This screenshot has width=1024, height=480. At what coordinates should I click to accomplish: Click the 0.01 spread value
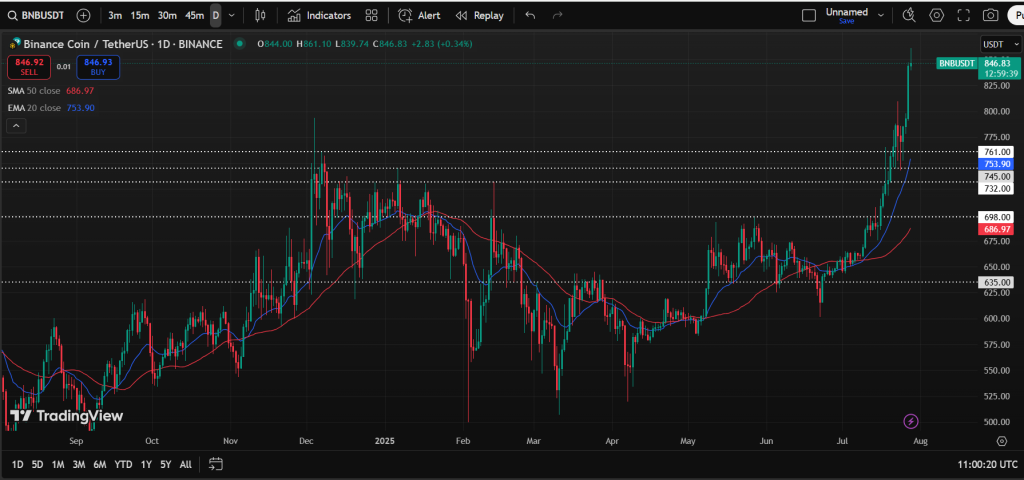63,67
